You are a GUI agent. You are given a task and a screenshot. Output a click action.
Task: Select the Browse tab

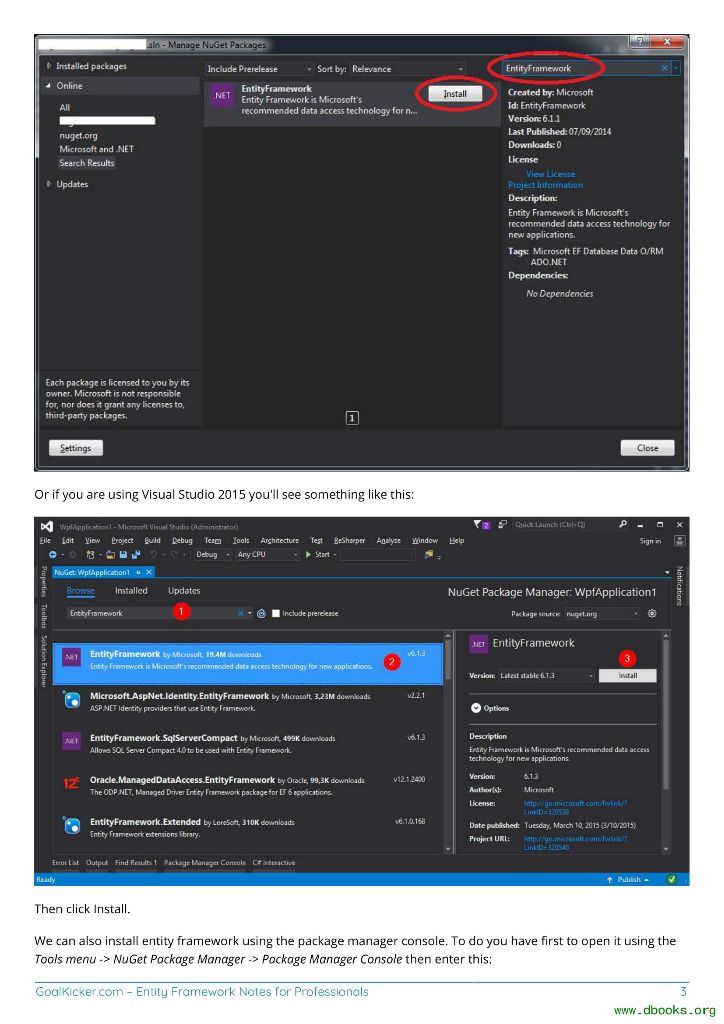(80, 590)
